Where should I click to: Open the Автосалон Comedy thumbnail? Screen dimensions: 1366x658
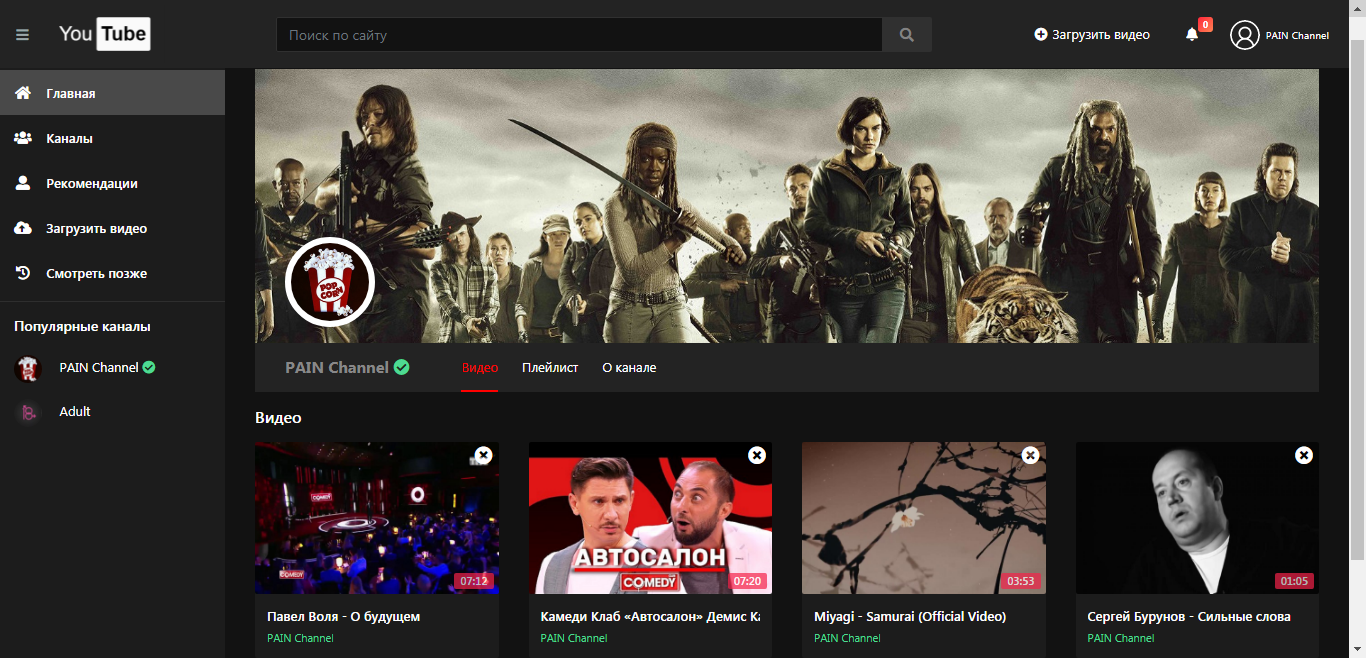pos(650,518)
